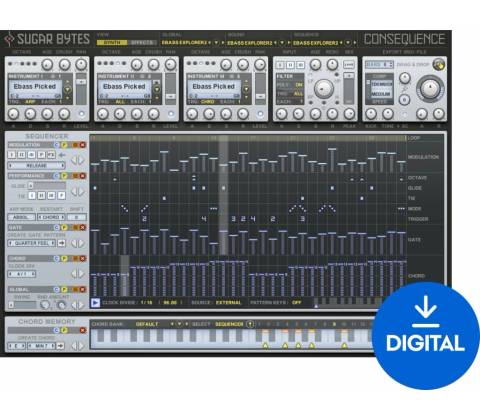This screenshot has width=480, height=420.
Task: Open Chord Bank DEFAULT selector
Action: (147, 324)
